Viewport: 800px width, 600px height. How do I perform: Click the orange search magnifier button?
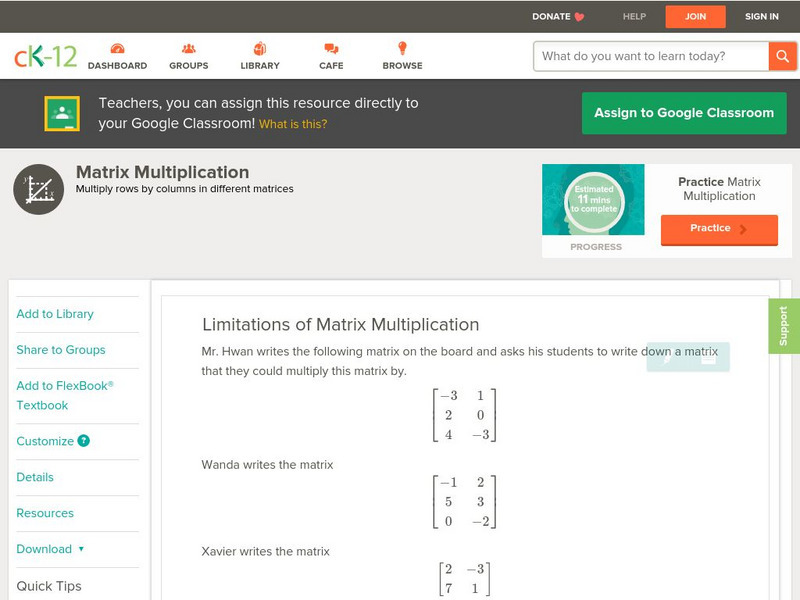pos(782,56)
